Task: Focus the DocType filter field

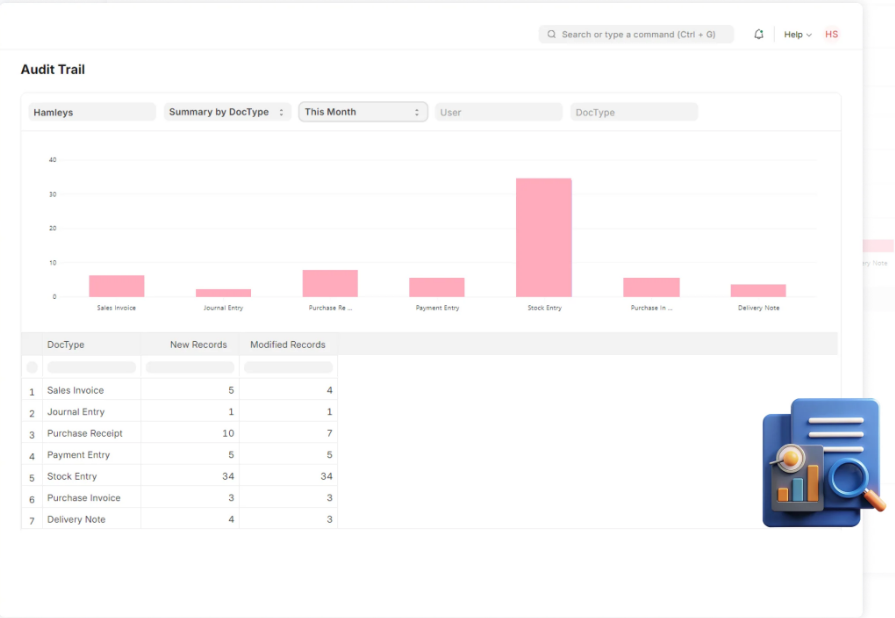Action: (x=633, y=112)
